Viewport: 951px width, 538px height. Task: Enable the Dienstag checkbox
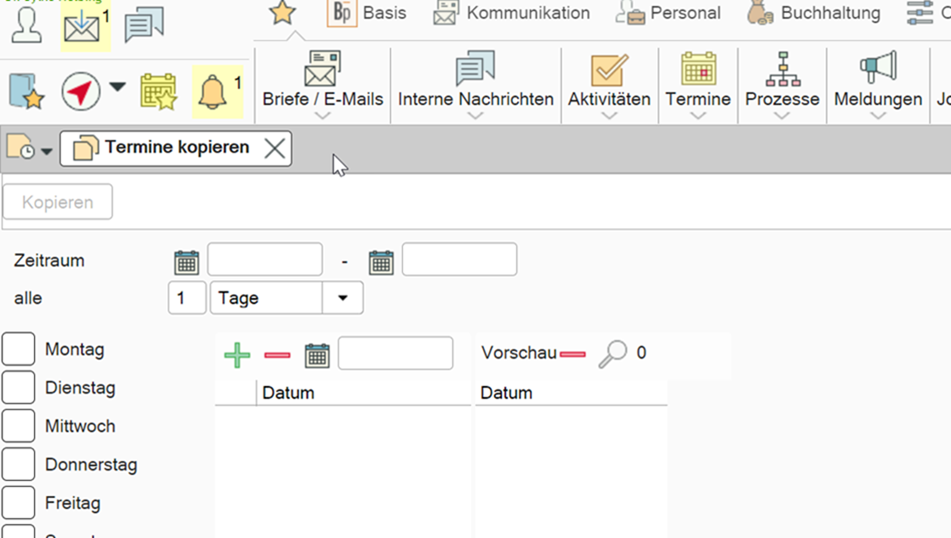(18, 388)
